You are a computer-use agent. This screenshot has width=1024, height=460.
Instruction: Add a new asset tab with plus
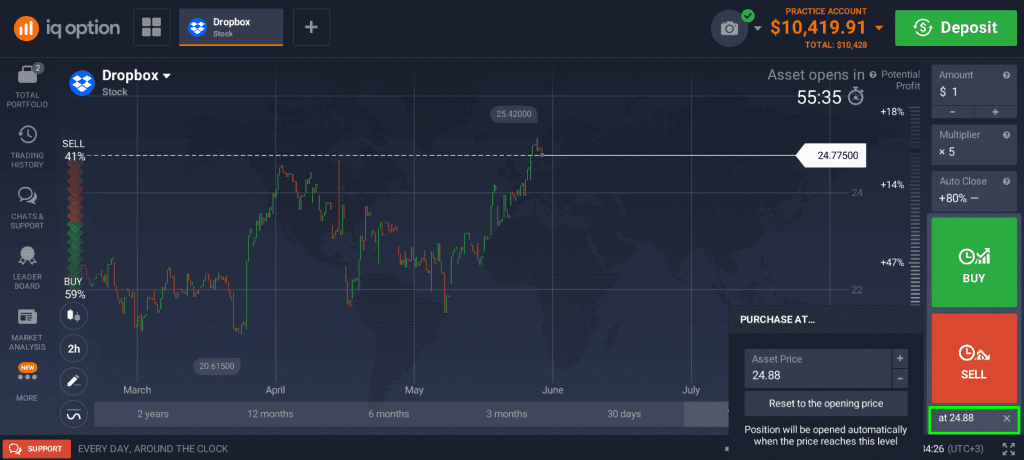(312, 27)
